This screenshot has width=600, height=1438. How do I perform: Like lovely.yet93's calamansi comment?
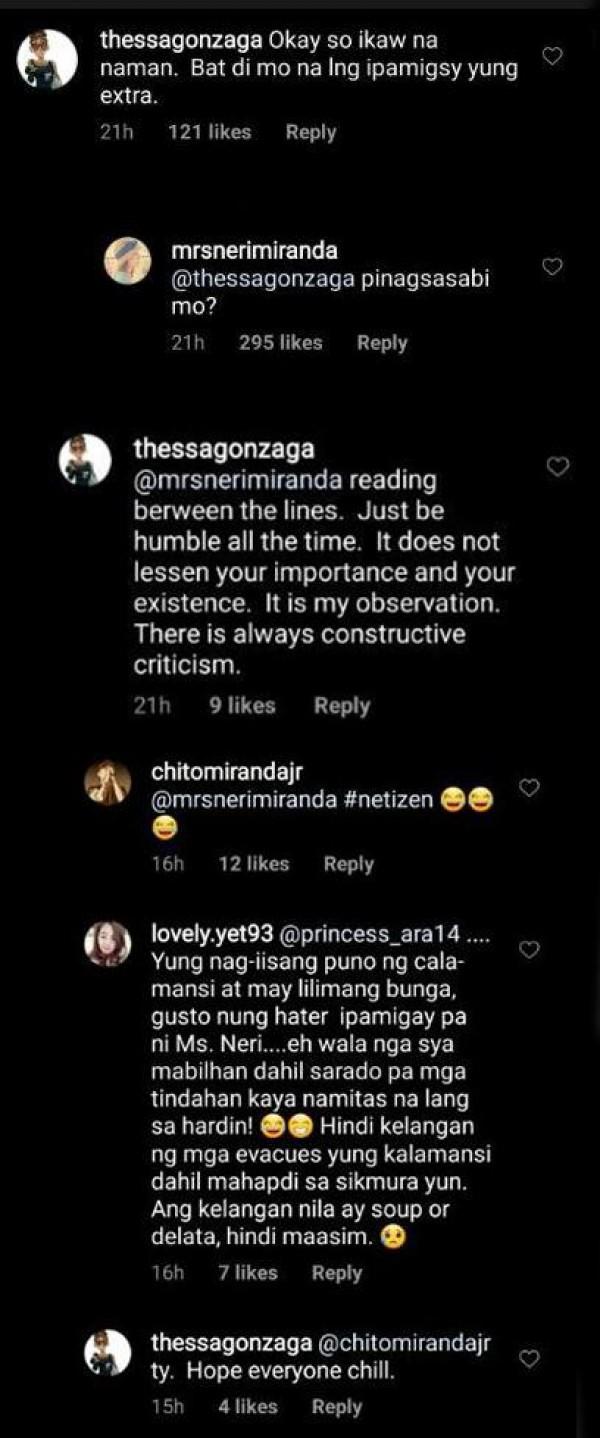(530, 949)
